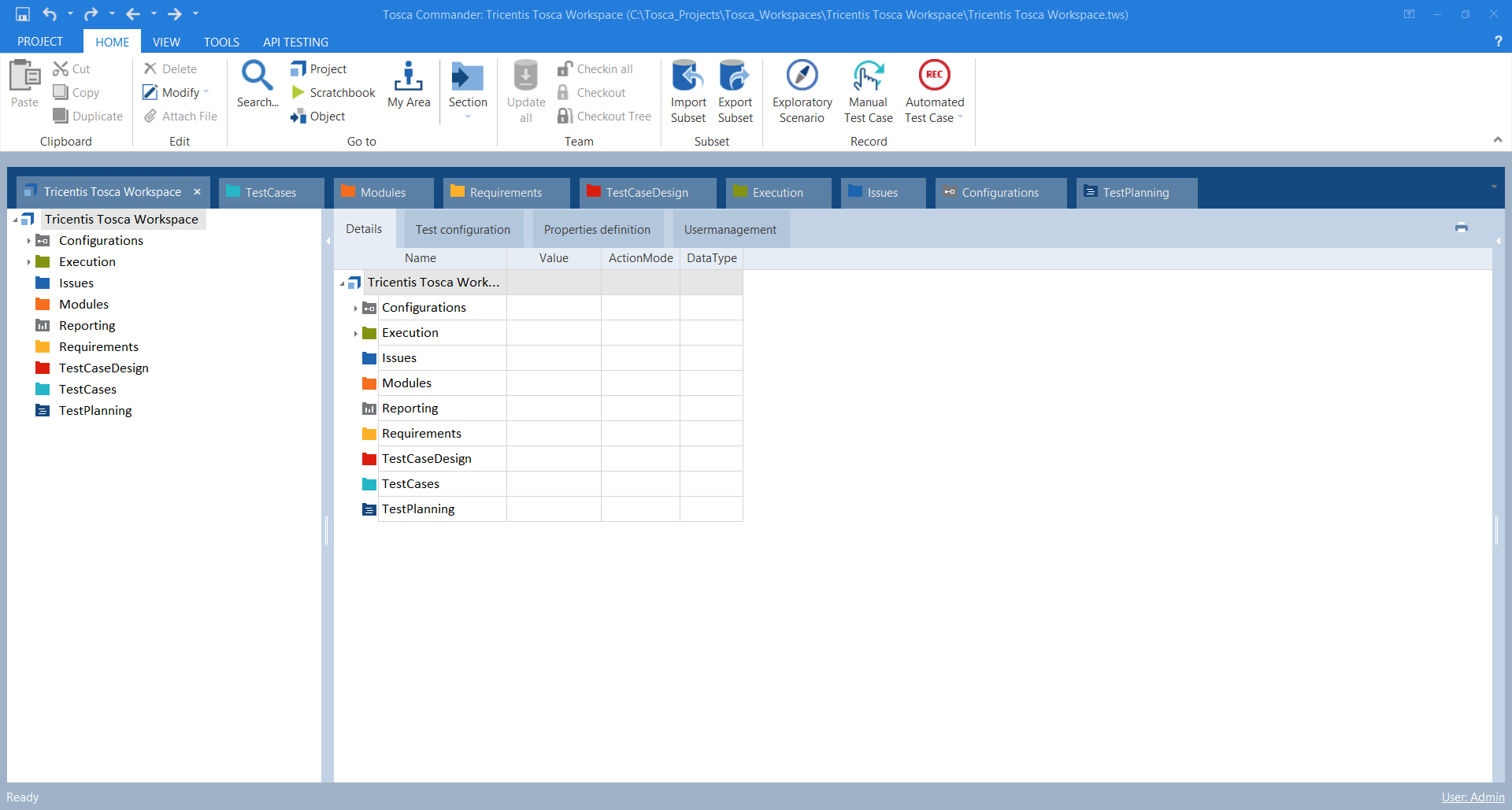This screenshot has height=810, width=1512.
Task: Close the Tricentis Tosca Workspace tab
Action: 197,192
